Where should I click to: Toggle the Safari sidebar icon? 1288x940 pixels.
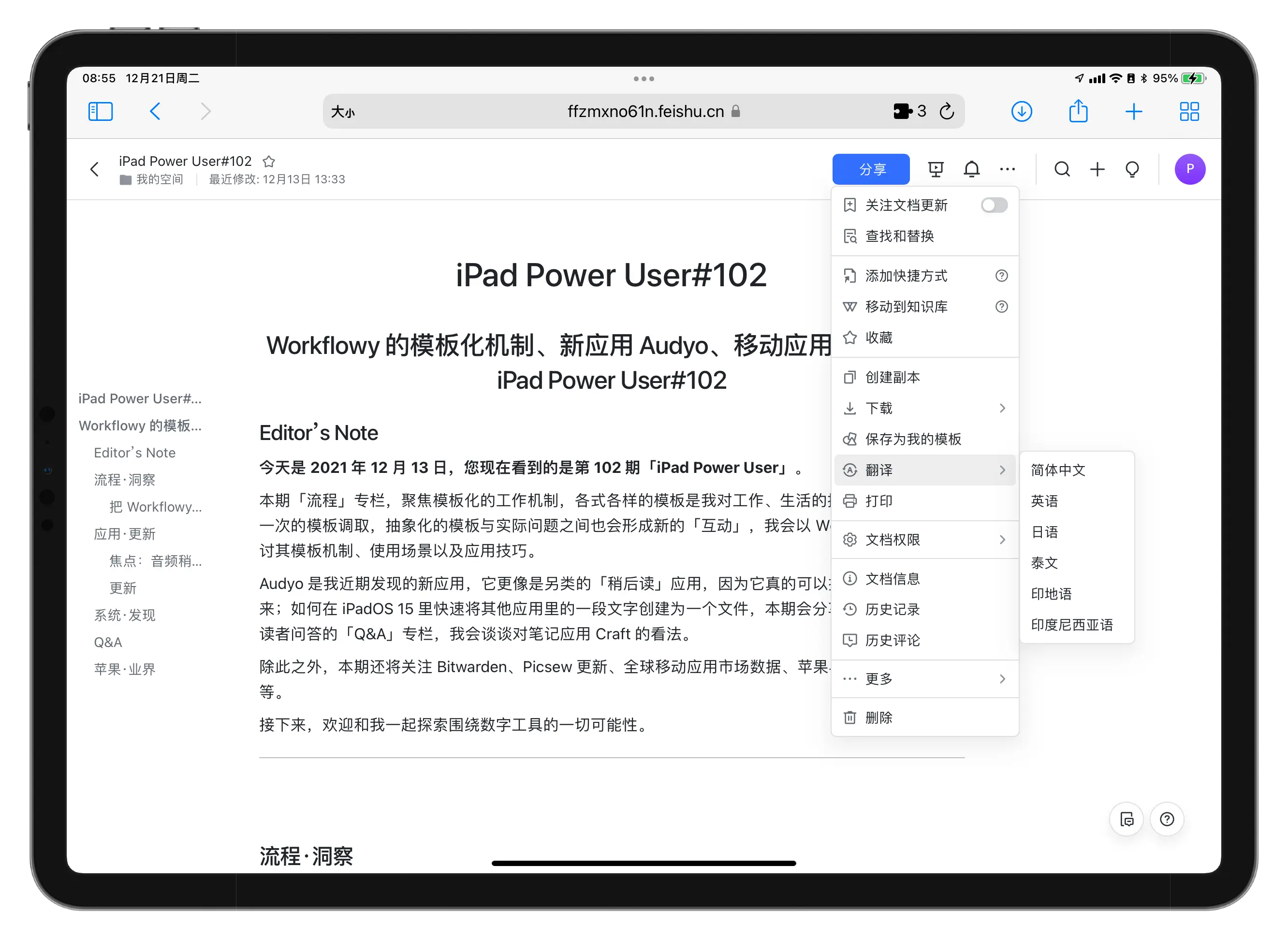click(x=101, y=111)
